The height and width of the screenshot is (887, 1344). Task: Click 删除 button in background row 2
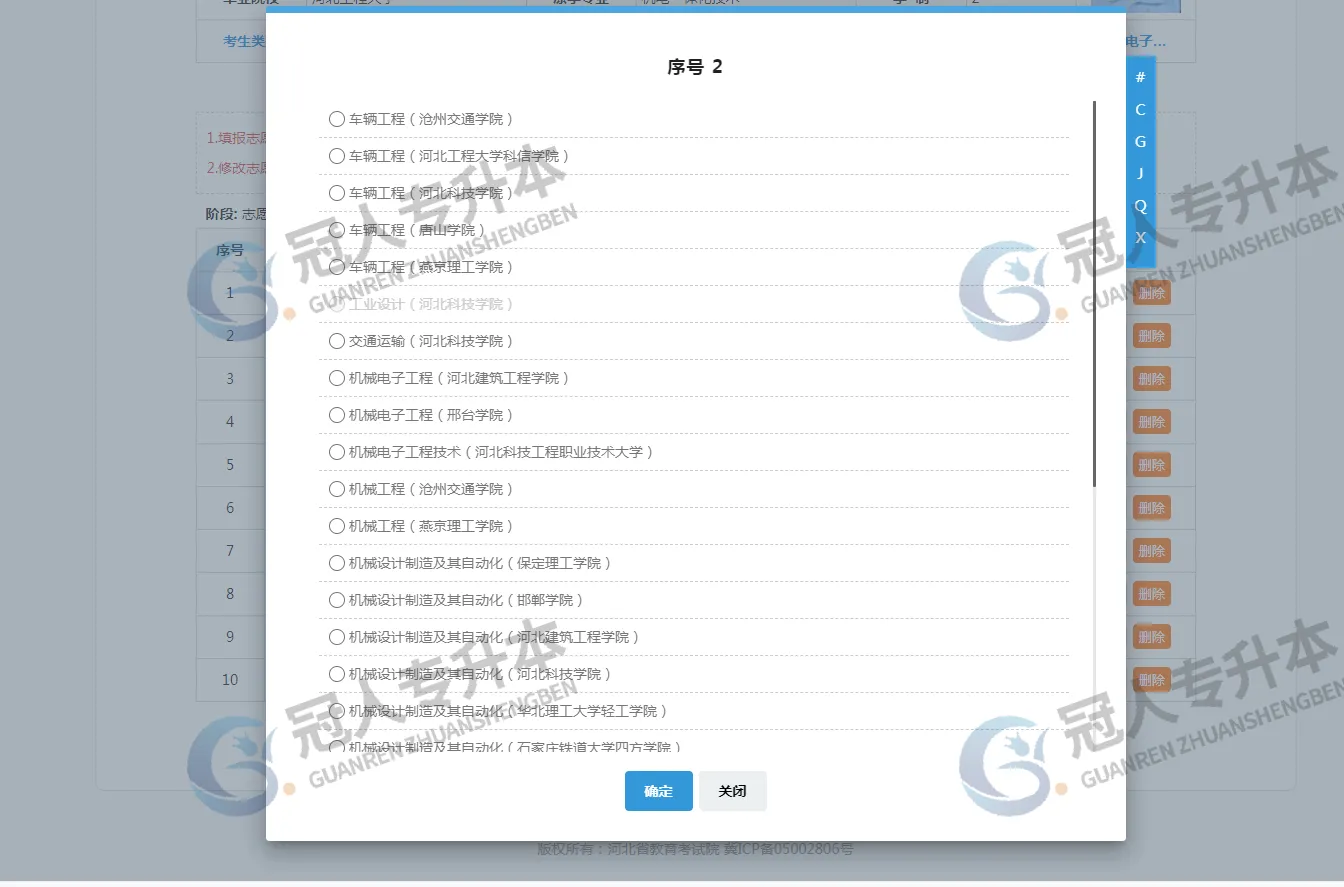(1152, 336)
